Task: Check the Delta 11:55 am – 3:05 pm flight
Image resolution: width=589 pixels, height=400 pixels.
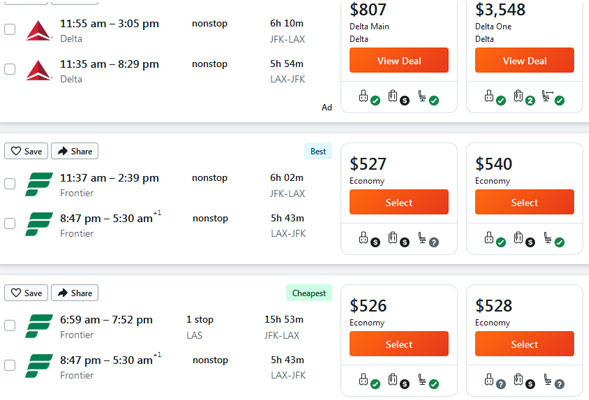Action: click(x=10, y=29)
